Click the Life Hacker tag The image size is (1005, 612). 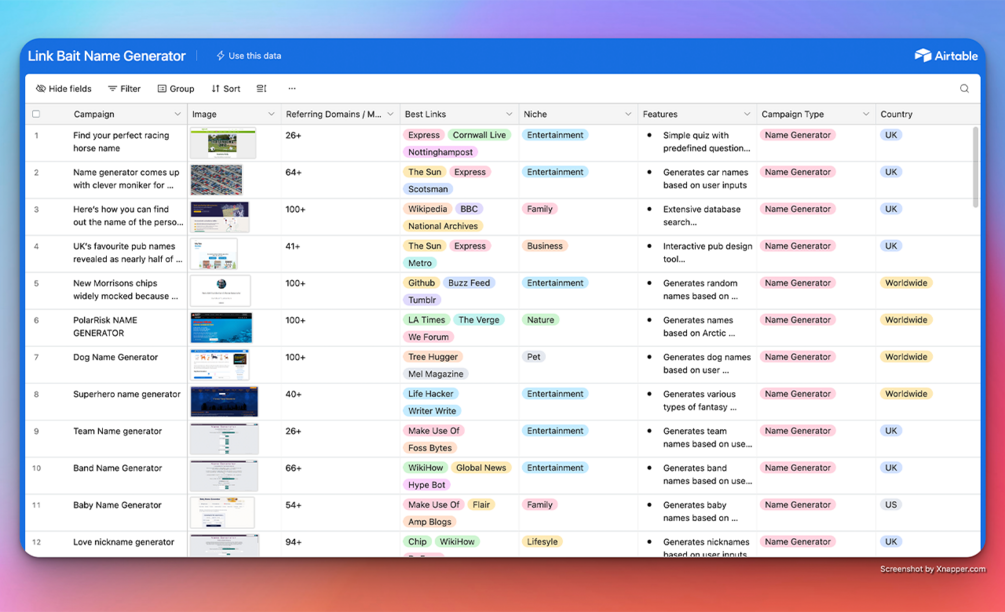tap(431, 394)
